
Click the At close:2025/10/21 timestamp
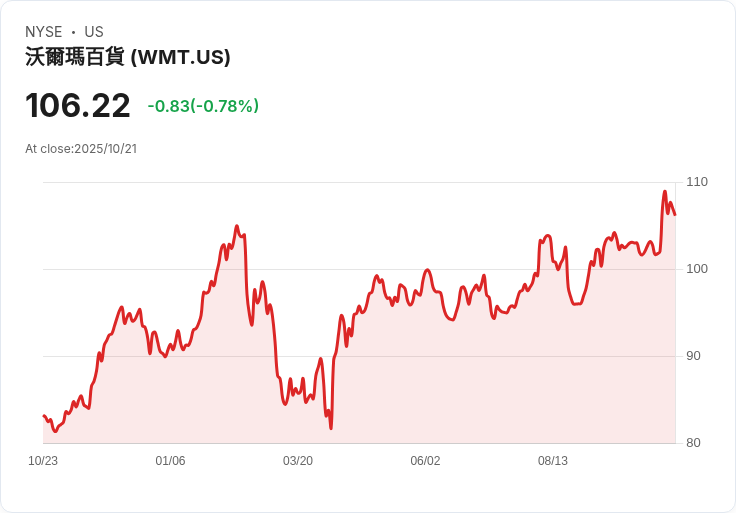tap(81, 149)
